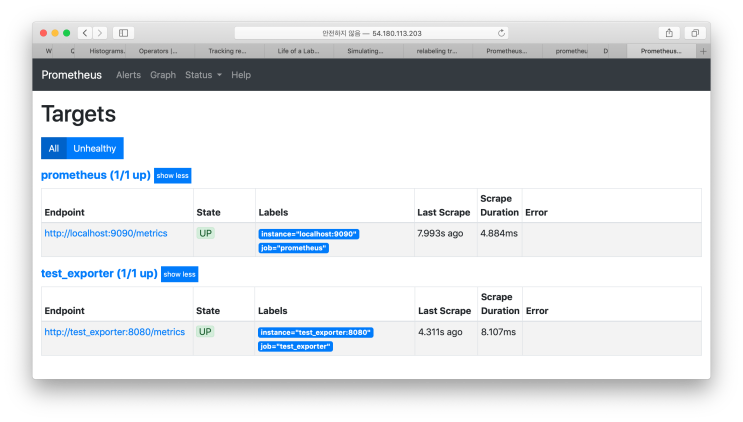Click the 4.311s ago last scrape value
This screenshot has height=422, width=743.
tap(440, 332)
